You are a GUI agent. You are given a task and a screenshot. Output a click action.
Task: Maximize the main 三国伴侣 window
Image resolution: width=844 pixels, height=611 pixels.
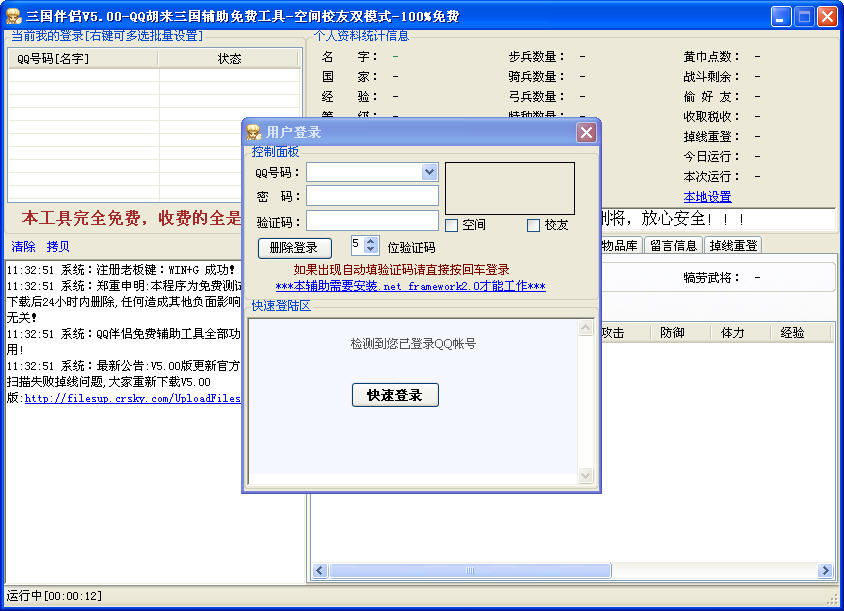click(x=804, y=16)
